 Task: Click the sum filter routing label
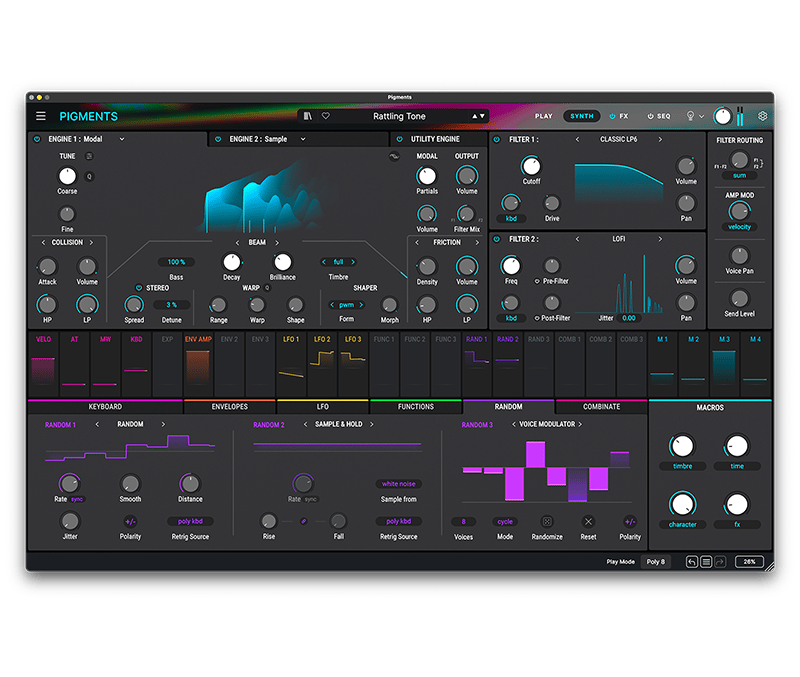point(739,175)
